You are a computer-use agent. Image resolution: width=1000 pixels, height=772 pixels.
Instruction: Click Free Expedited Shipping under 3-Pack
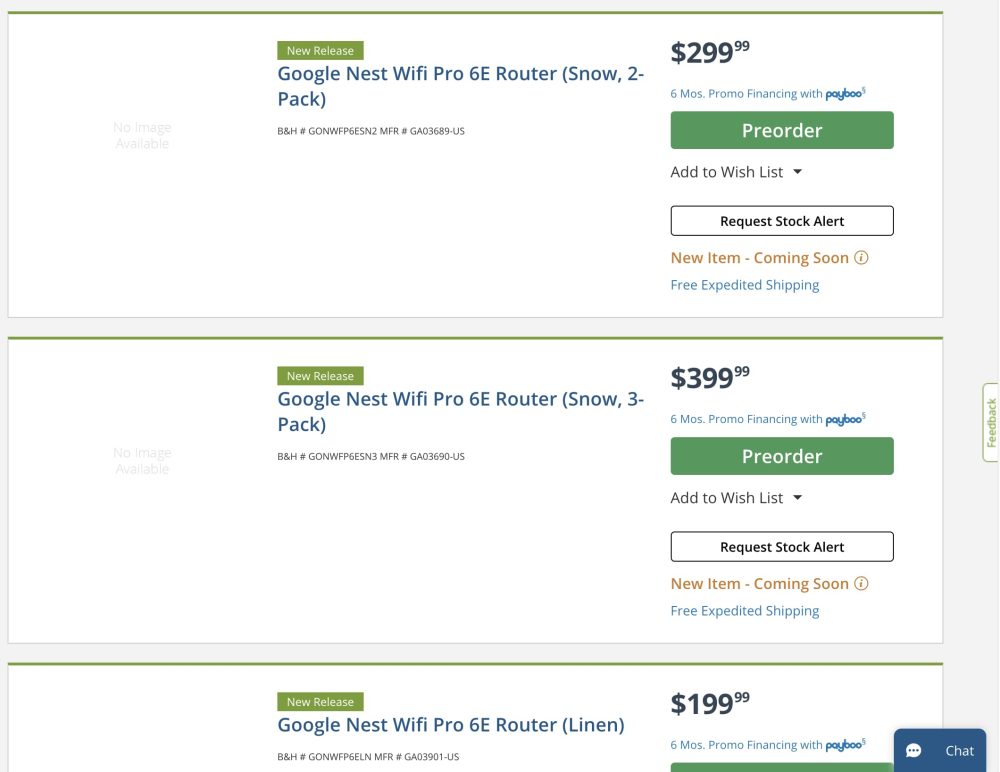pyautogui.click(x=745, y=611)
